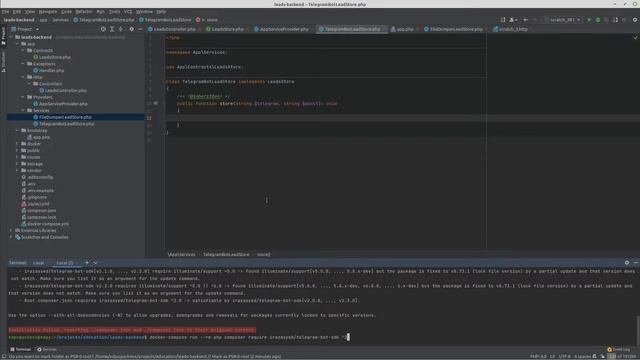Click Services in navigation breadcrumb
Viewport: 640px width, 360px height.
coord(60,20)
